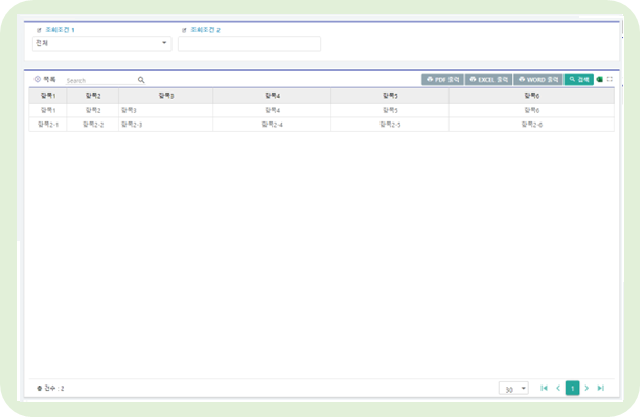This screenshot has width=640, height=417.
Task: Select the cell 컬럼2-2
Action: pyautogui.click(x=93, y=124)
